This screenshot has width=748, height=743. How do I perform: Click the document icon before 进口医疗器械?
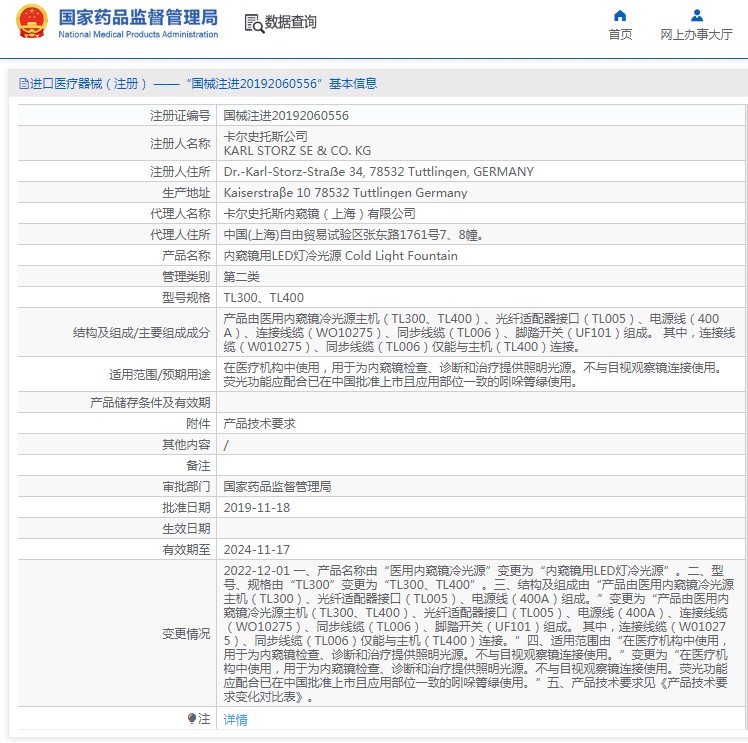(23, 84)
